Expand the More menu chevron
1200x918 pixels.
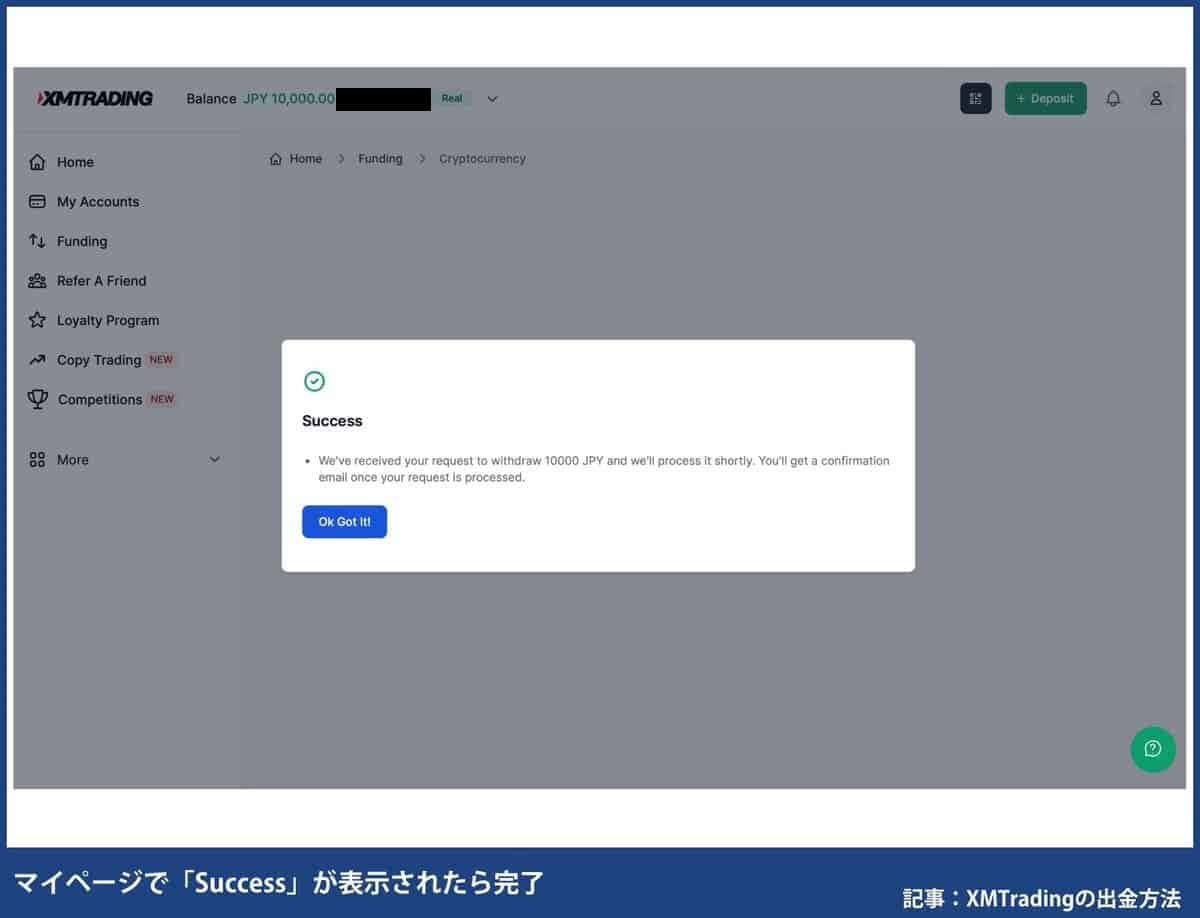[x=214, y=460]
